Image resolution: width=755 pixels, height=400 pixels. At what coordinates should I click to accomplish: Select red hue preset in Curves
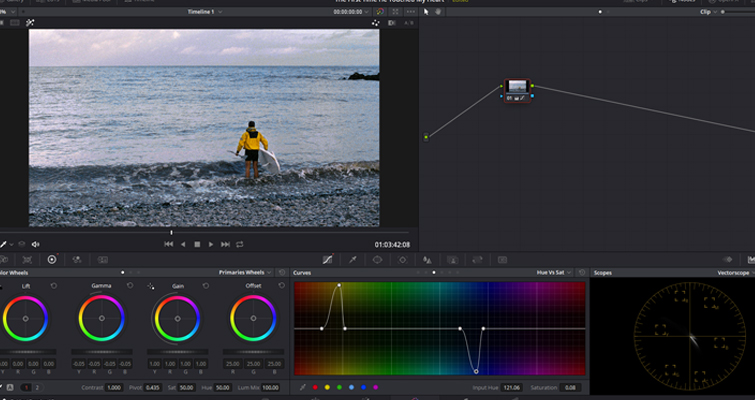tap(315, 387)
